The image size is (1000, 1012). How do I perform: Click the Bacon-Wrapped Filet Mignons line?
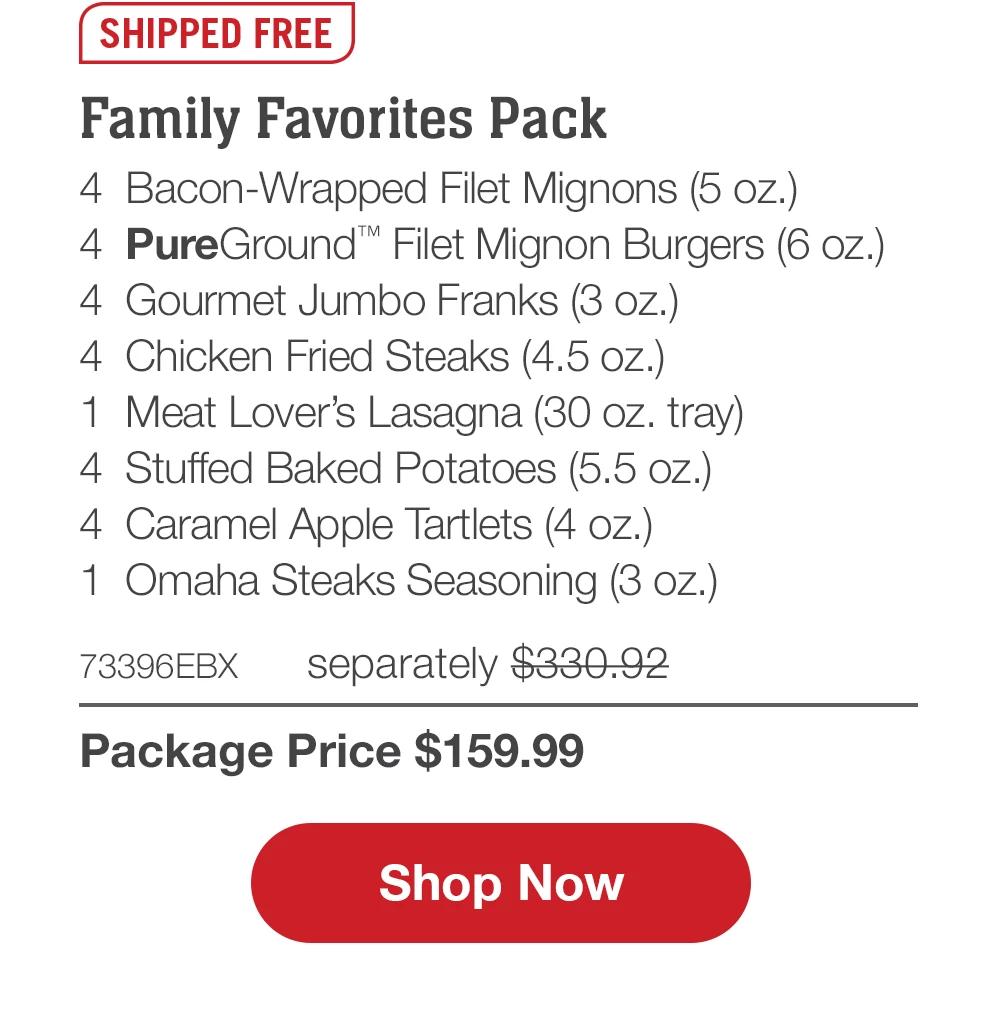click(x=440, y=186)
